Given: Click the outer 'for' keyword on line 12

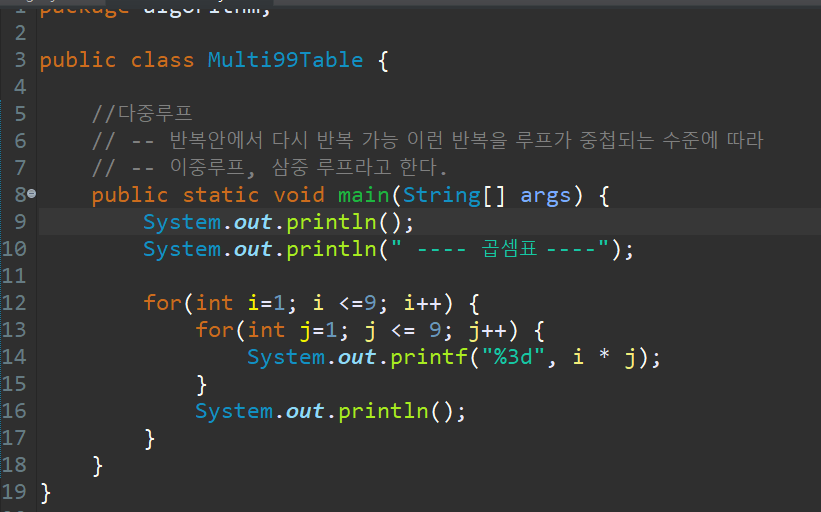Looking at the screenshot, I should tap(162, 303).
